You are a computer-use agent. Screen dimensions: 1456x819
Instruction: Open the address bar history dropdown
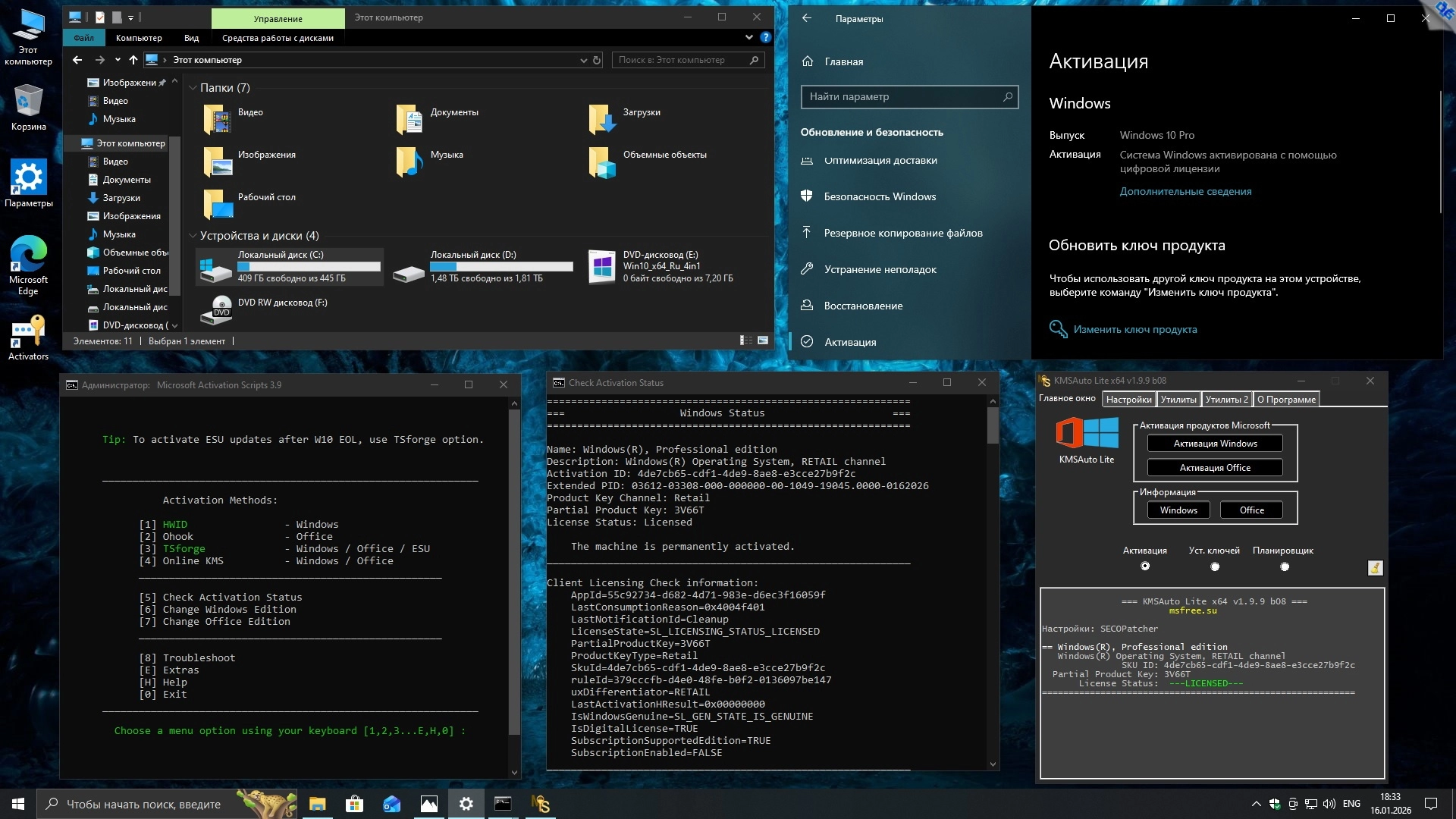583,60
